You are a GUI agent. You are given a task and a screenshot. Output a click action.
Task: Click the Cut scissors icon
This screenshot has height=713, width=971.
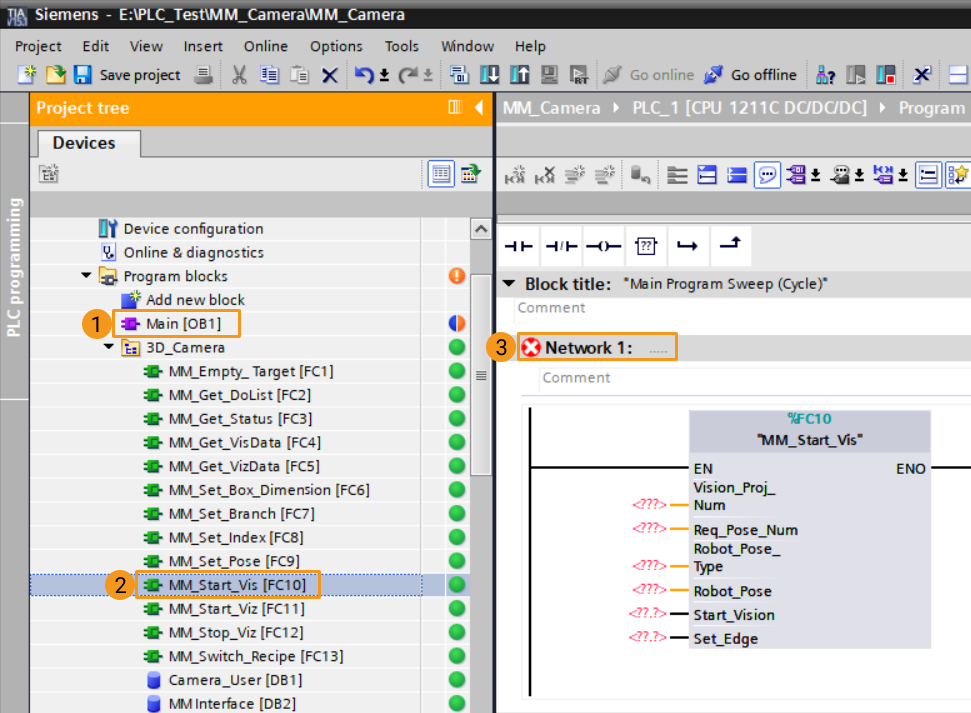239,75
